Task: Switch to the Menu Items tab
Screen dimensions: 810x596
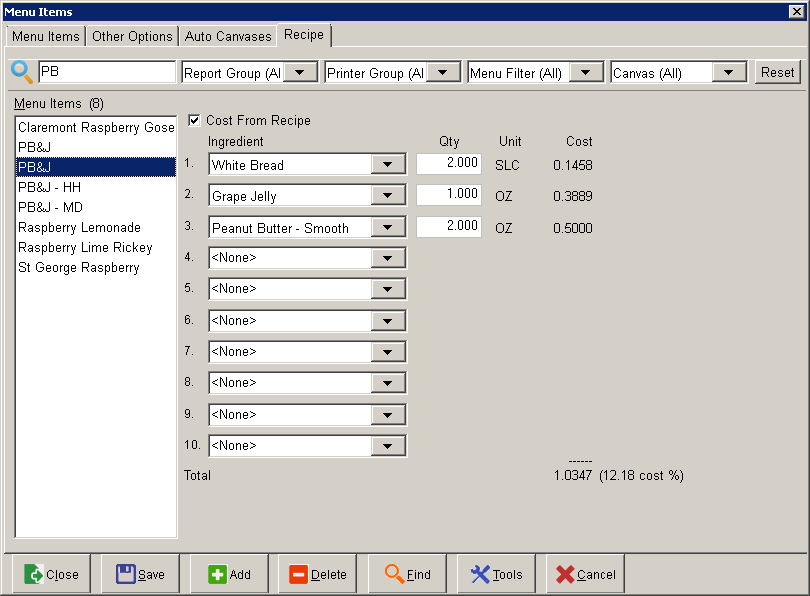Action: pyautogui.click(x=46, y=36)
